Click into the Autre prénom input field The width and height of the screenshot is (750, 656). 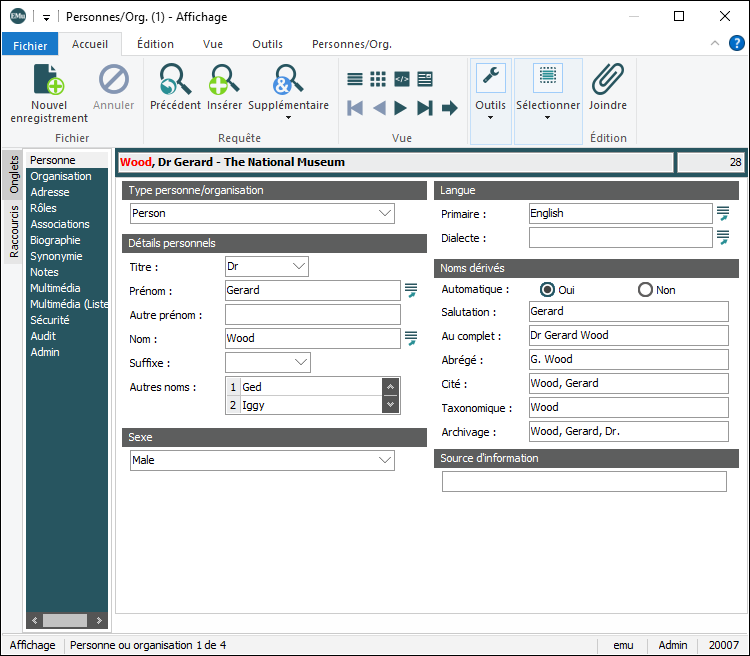click(312, 315)
